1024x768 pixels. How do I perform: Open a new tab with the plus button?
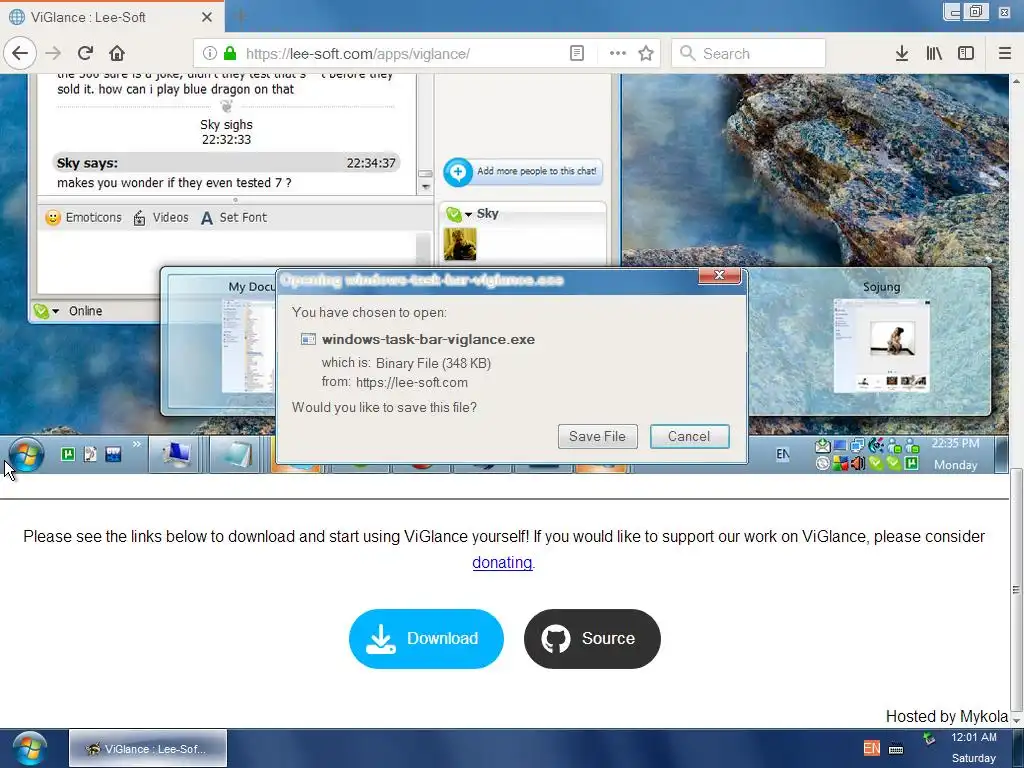[x=240, y=17]
